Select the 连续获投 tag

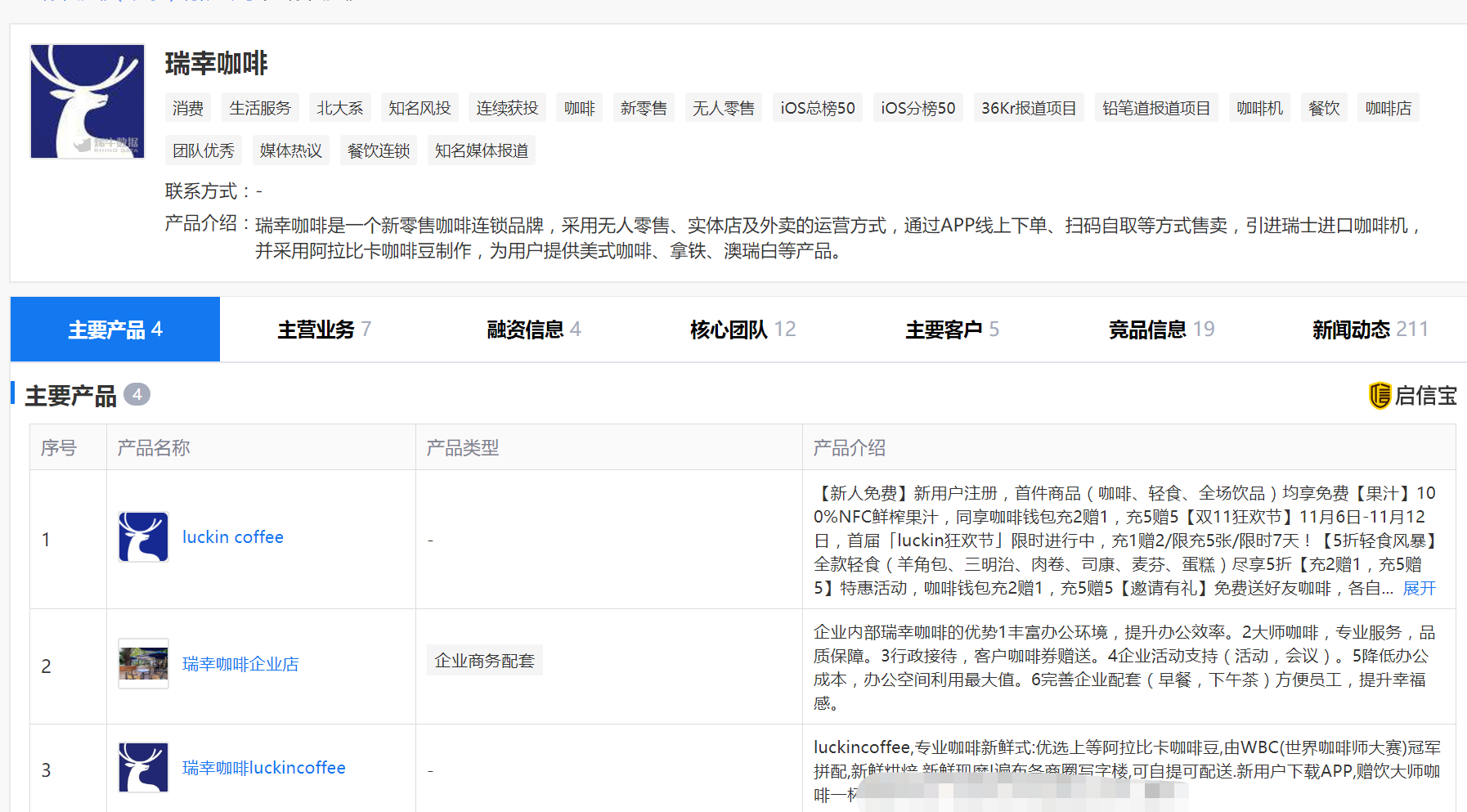pyautogui.click(x=508, y=108)
